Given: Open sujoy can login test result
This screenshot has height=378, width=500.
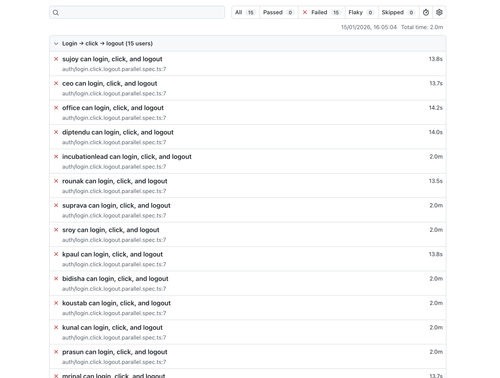Looking at the screenshot, I should (112, 59).
